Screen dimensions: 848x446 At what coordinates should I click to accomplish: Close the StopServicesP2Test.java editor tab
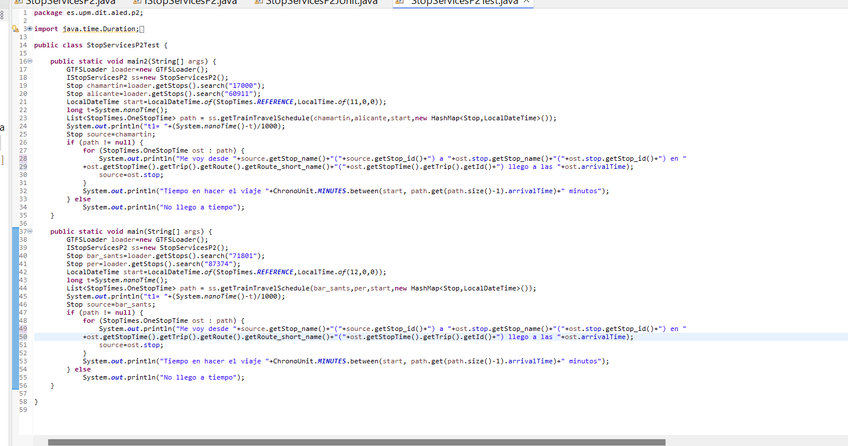pos(526,2)
